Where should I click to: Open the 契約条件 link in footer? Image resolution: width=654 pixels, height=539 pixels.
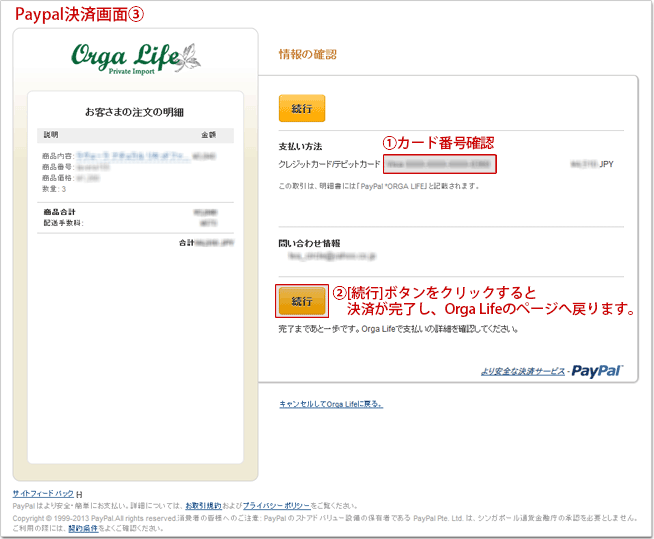pyautogui.click(x=82, y=528)
